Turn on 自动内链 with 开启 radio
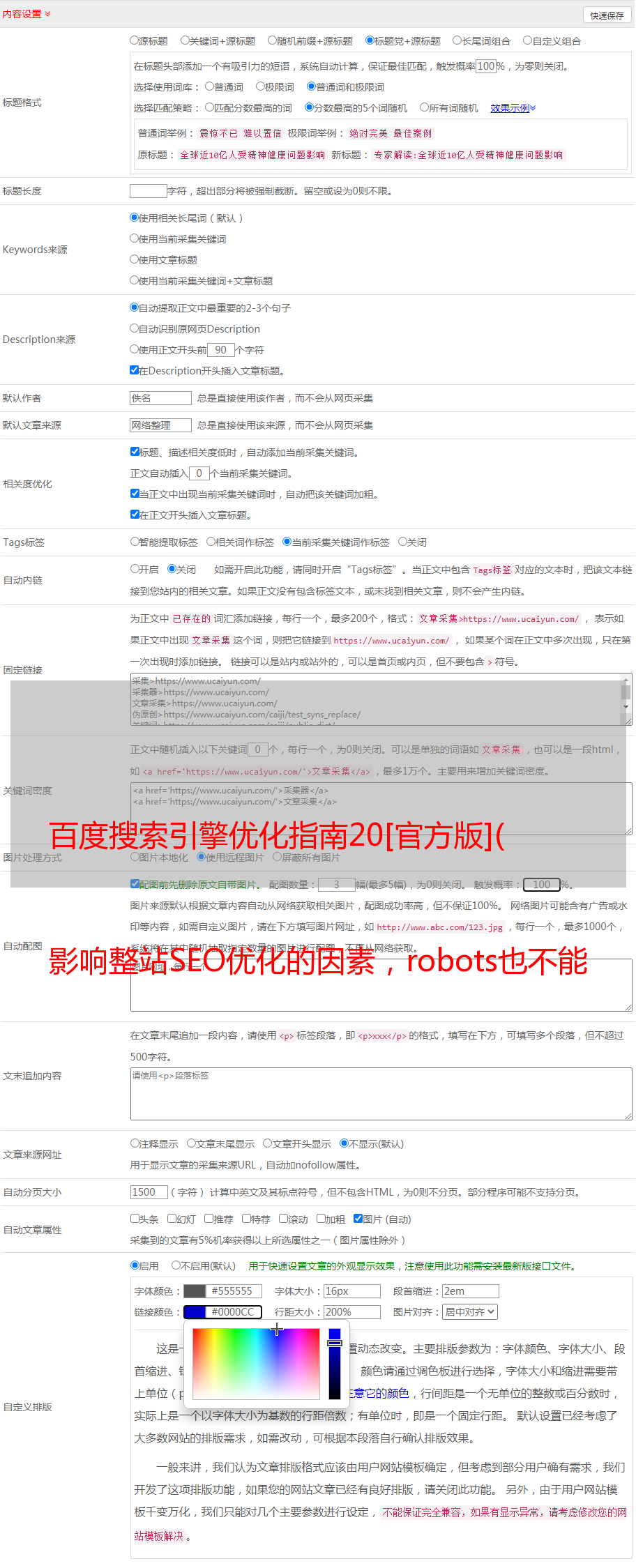This screenshot has height=1568, width=636. tap(135, 569)
